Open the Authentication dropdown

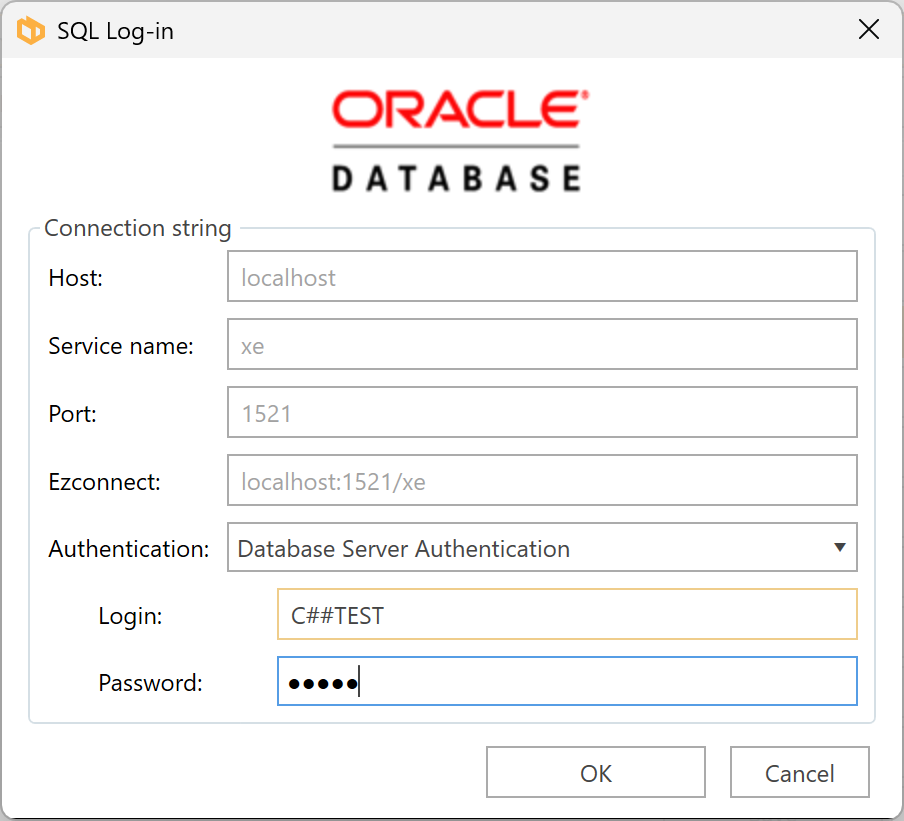tap(542, 547)
